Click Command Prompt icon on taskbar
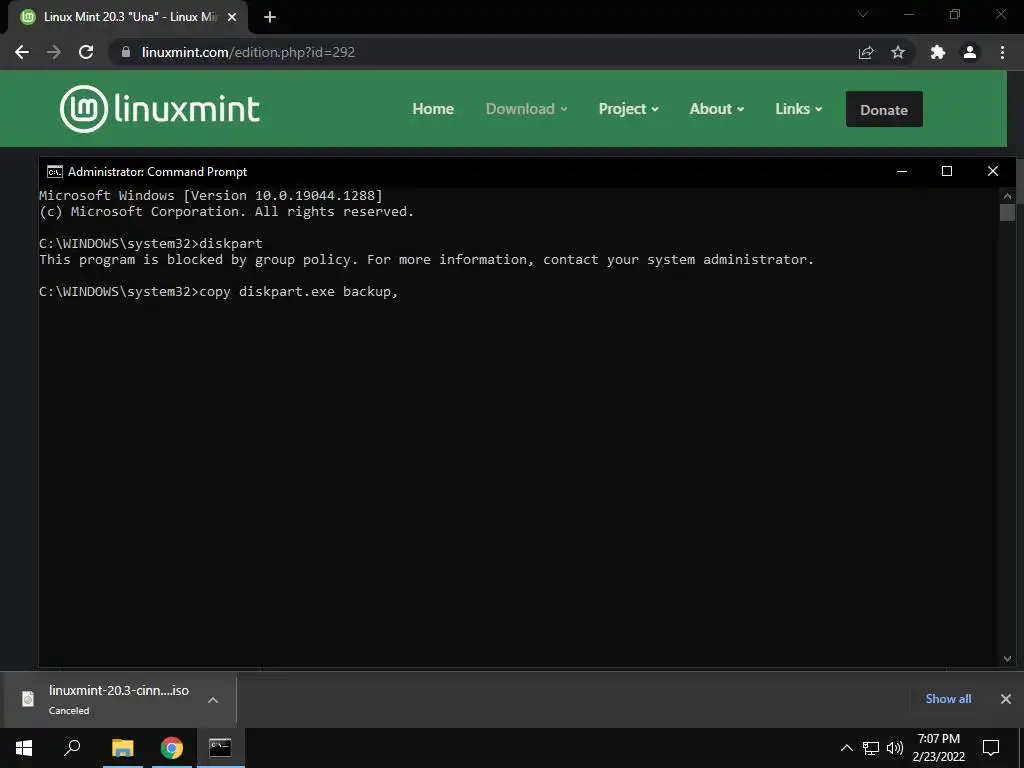The width and height of the screenshot is (1024, 768). tap(220, 748)
